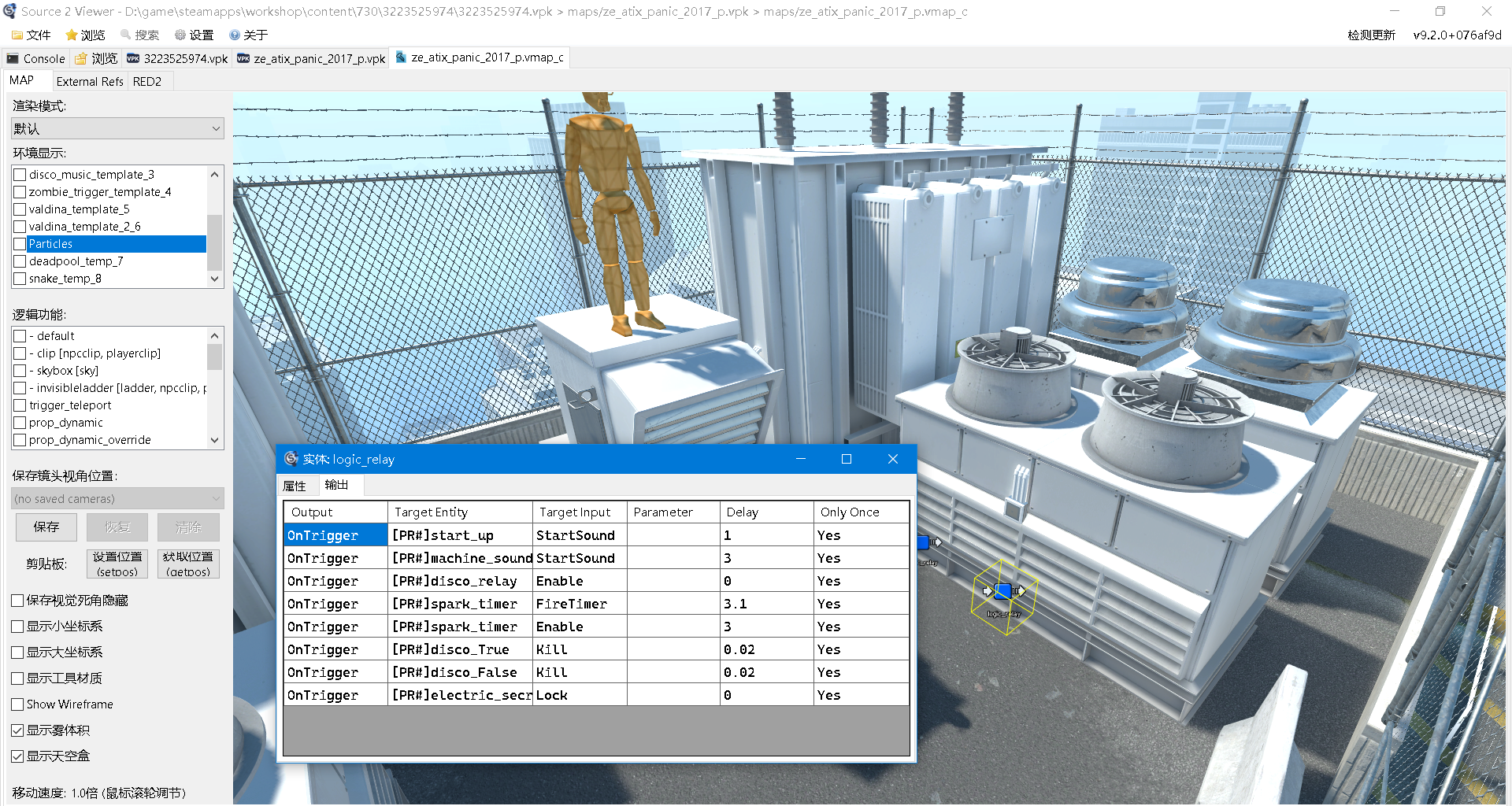
Task: Click 检测更新 link
Action: (x=1371, y=35)
